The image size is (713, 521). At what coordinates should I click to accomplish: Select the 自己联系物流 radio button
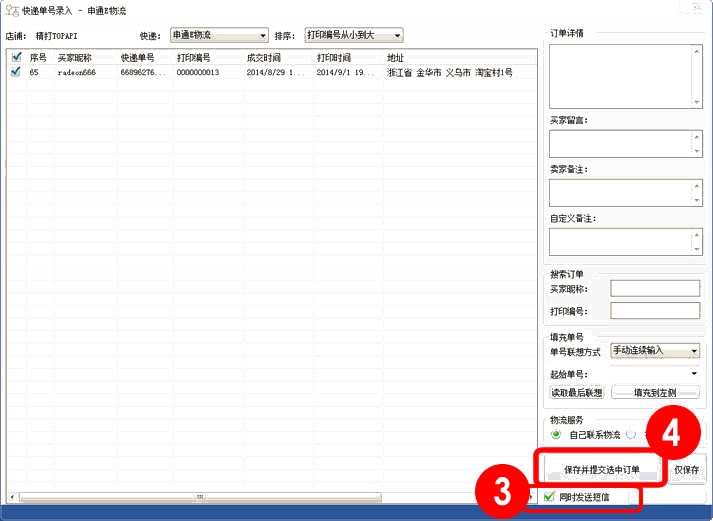click(556, 434)
